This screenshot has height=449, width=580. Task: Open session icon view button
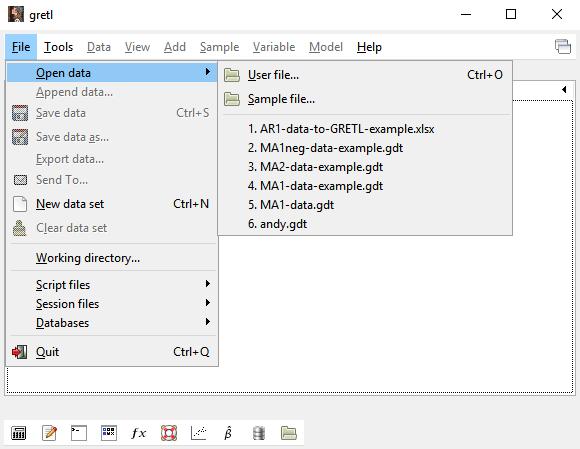[x=109, y=433]
